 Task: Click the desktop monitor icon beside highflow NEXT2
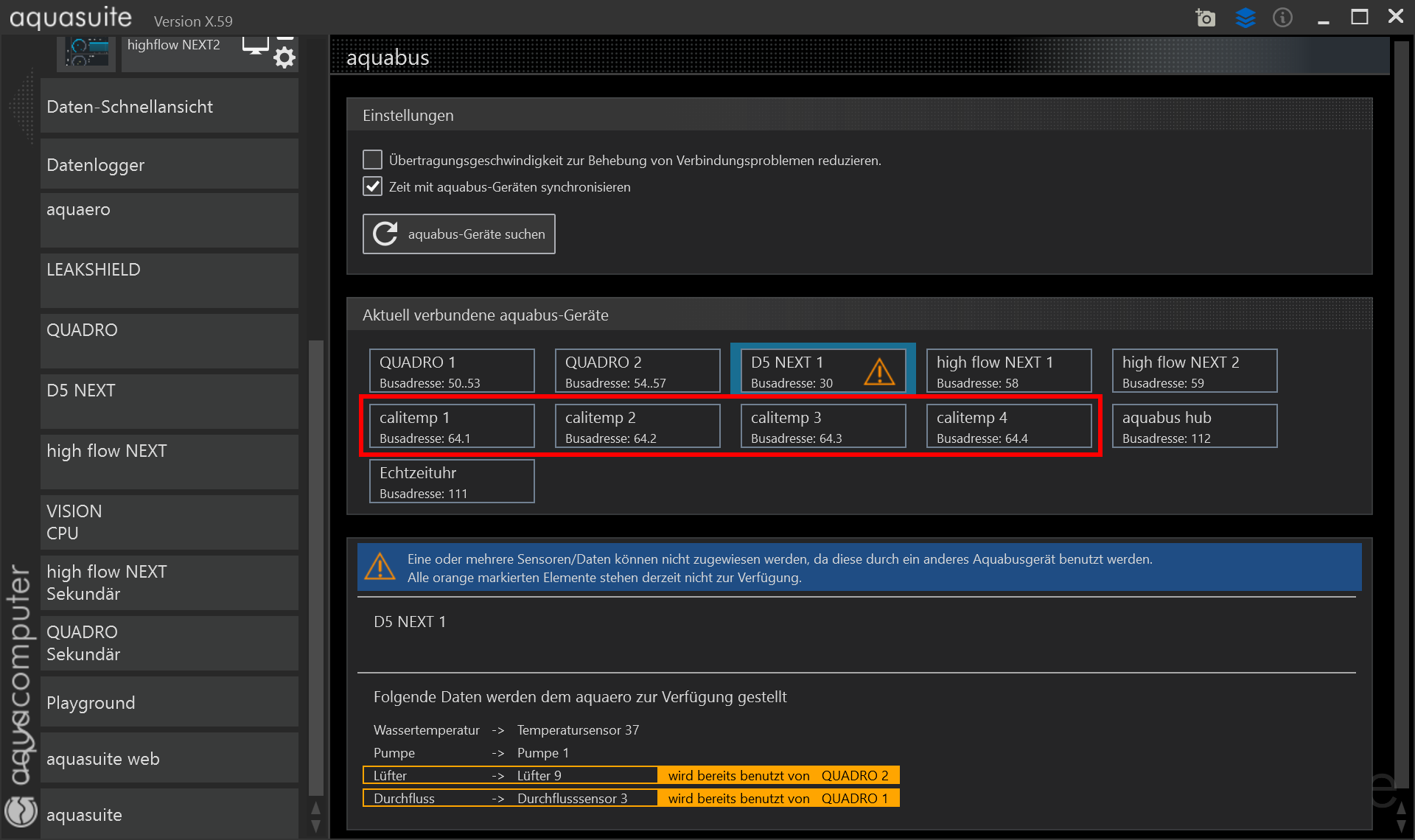[255, 46]
